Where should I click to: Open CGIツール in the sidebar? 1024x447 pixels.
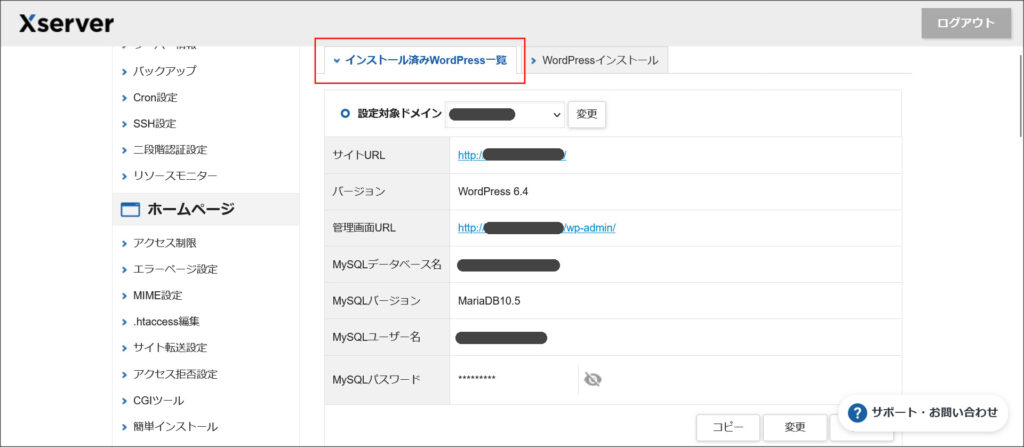(158, 401)
